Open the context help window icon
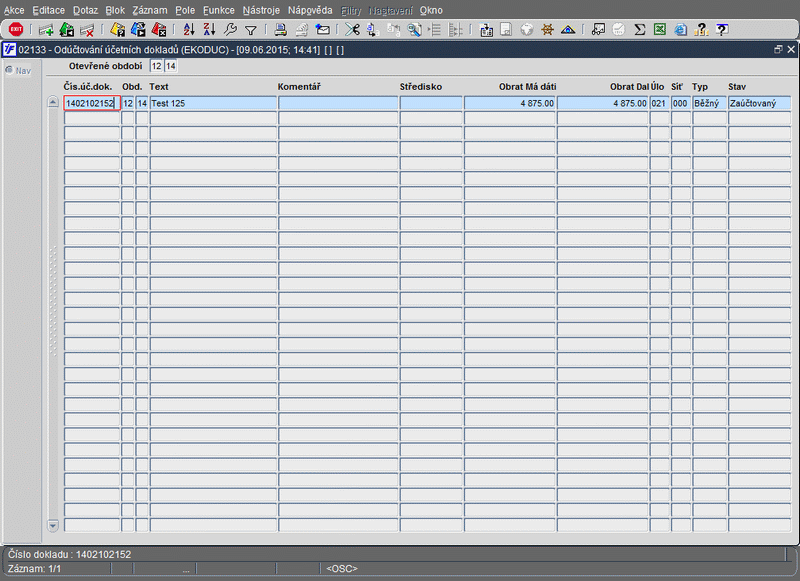Image resolution: width=800 pixels, height=581 pixels. click(721, 30)
